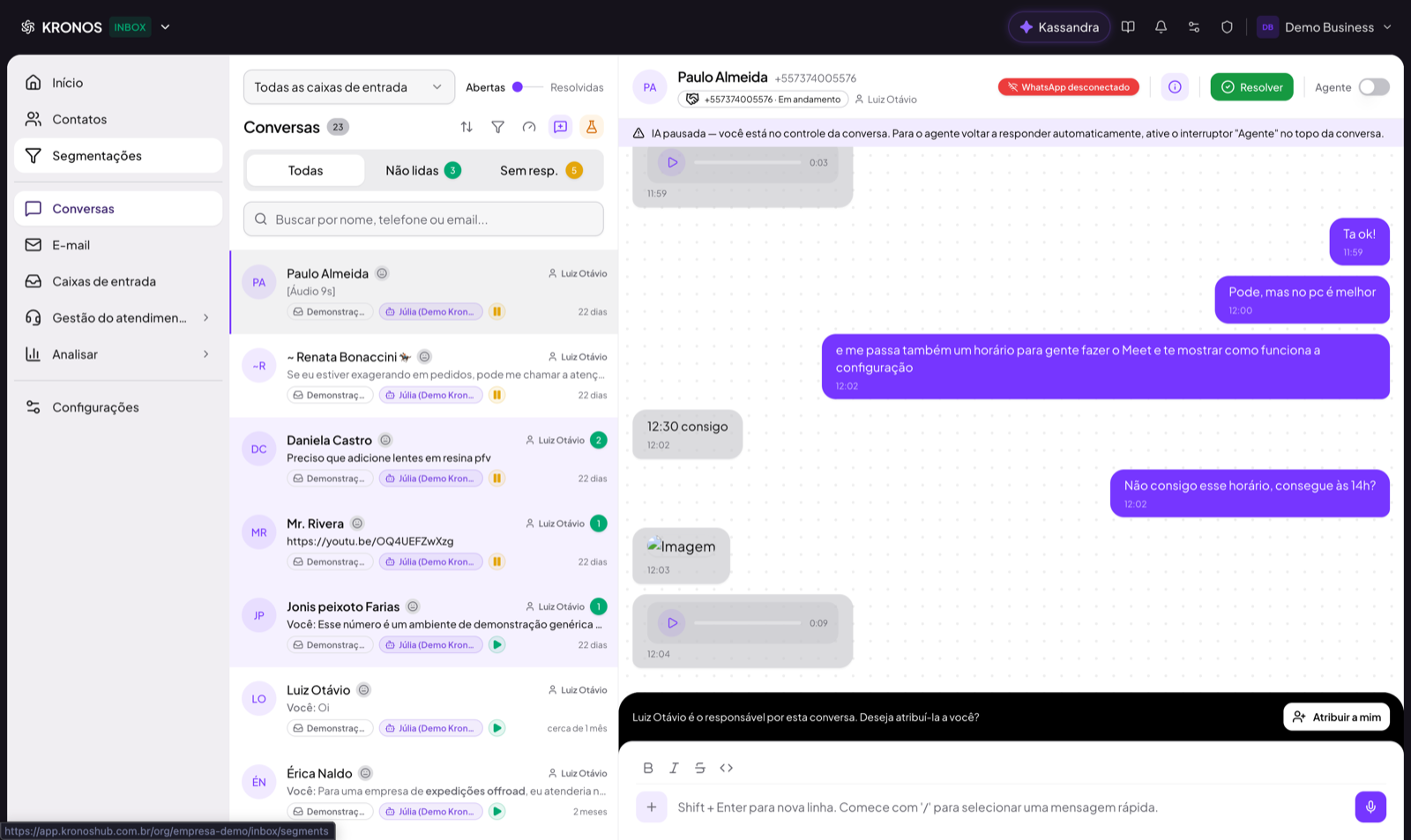1411x840 pixels.
Task: Select the Não lidas tab
Action: click(423, 170)
